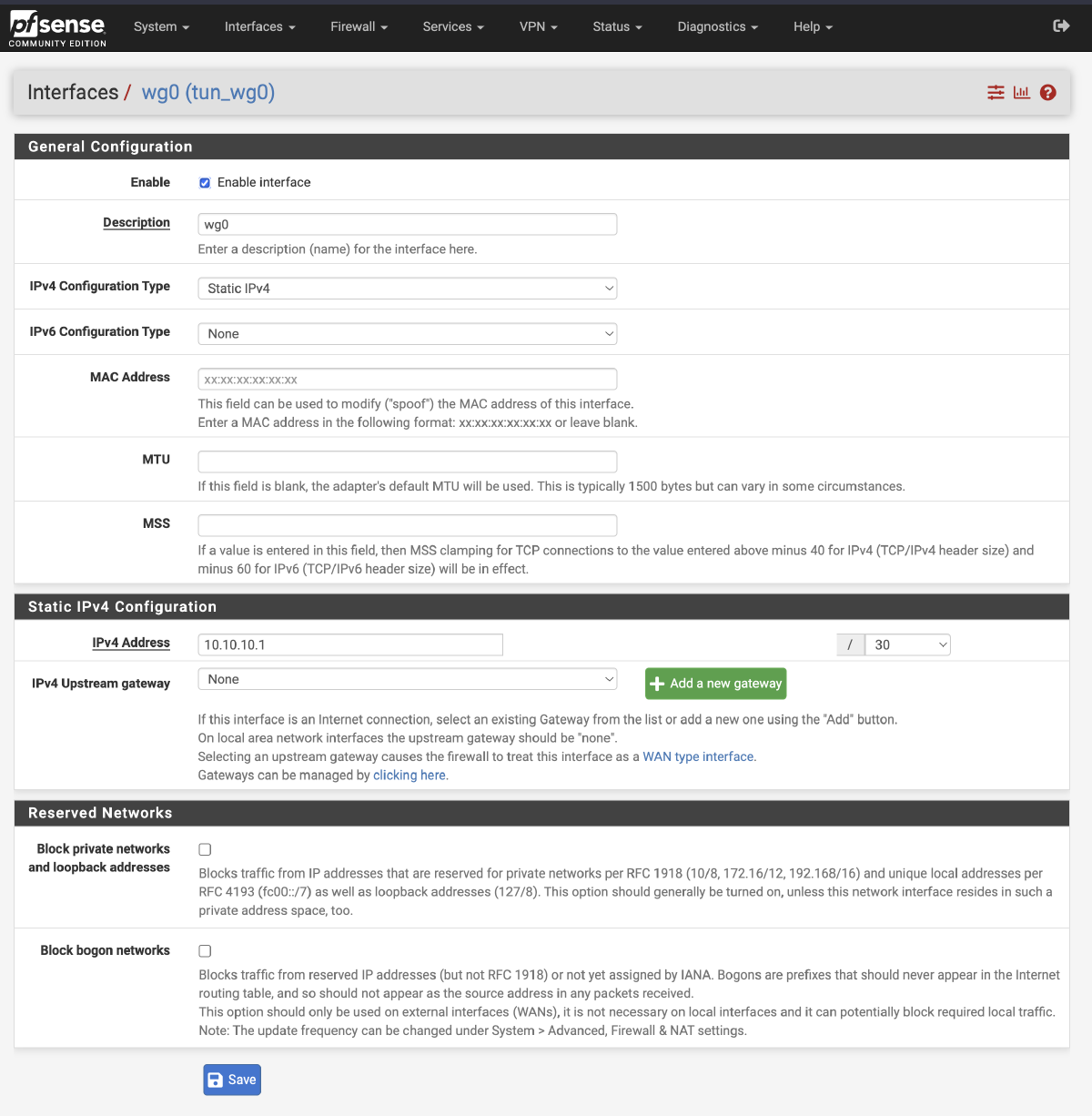1092x1116 pixels.
Task: Open the related settings sliders icon
Action: [x=995, y=92]
